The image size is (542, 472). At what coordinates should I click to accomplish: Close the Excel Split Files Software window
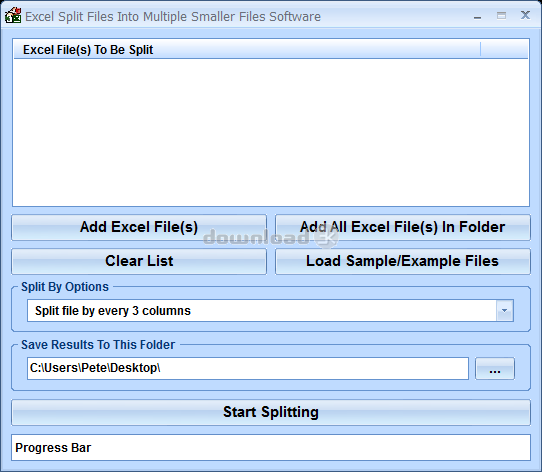[x=525, y=15]
